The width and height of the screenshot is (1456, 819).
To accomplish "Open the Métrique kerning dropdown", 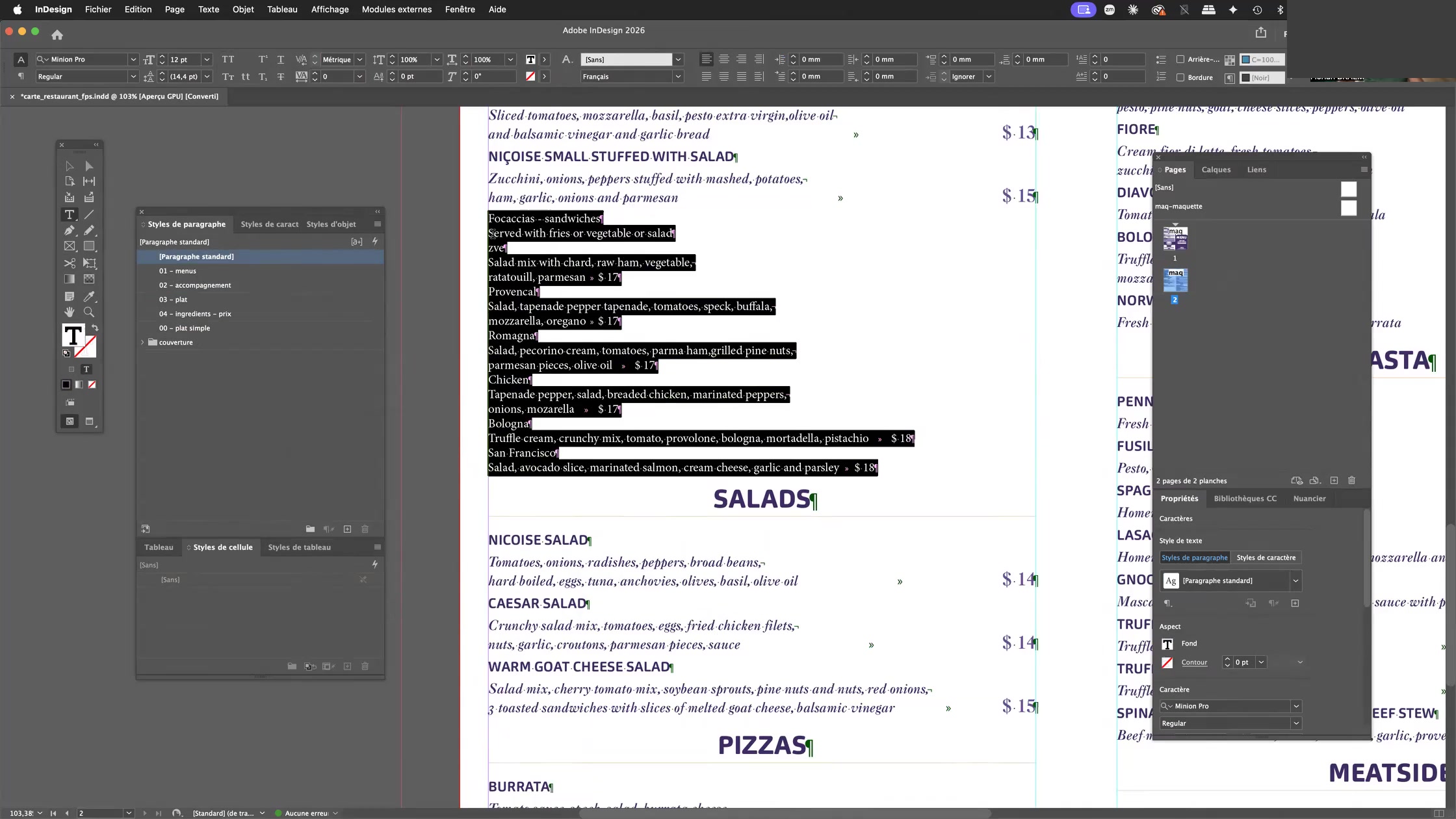I will (359, 59).
